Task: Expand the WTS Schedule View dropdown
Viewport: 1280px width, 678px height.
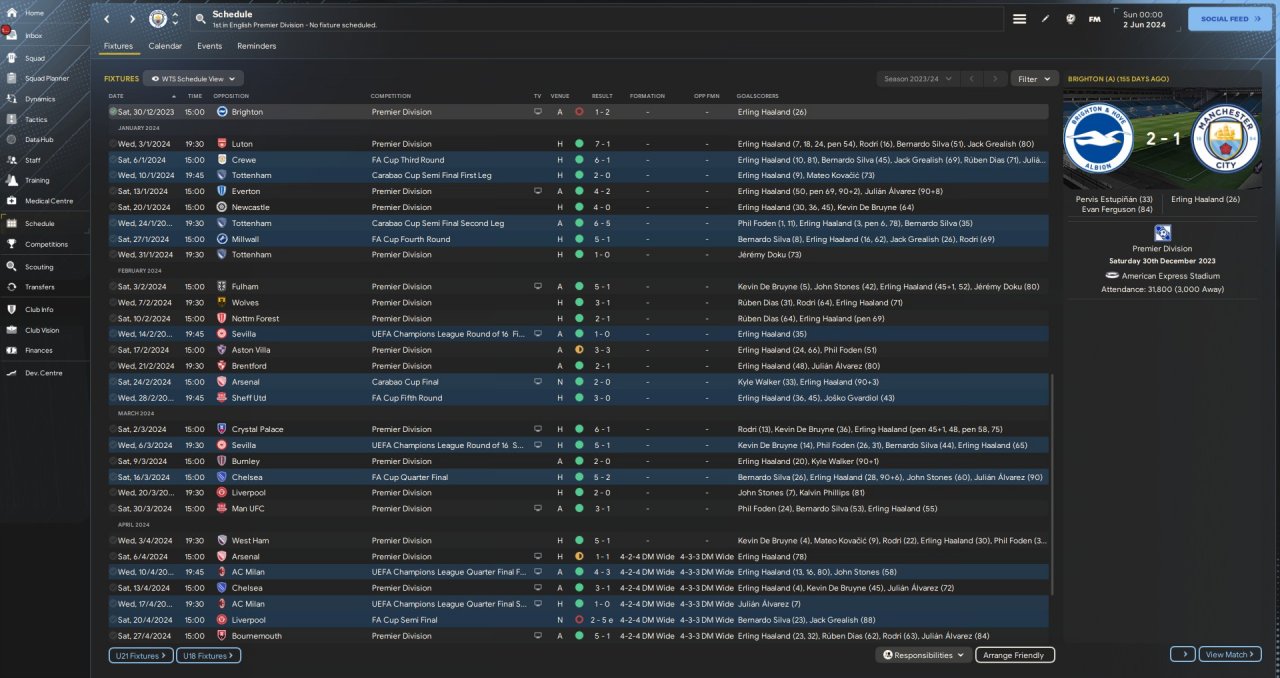Action: pos(193,78)
